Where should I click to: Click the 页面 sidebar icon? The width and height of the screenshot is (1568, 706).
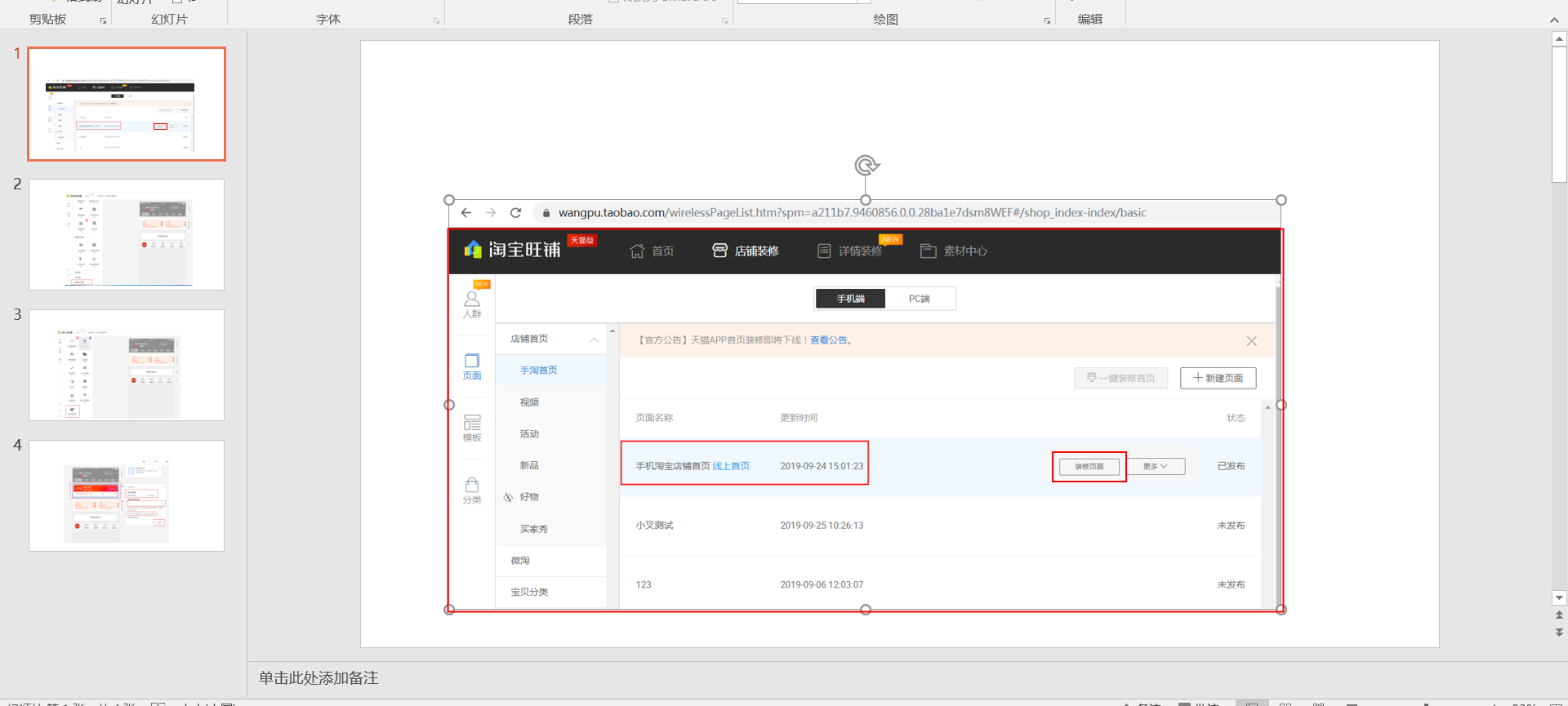pos(472,366)
